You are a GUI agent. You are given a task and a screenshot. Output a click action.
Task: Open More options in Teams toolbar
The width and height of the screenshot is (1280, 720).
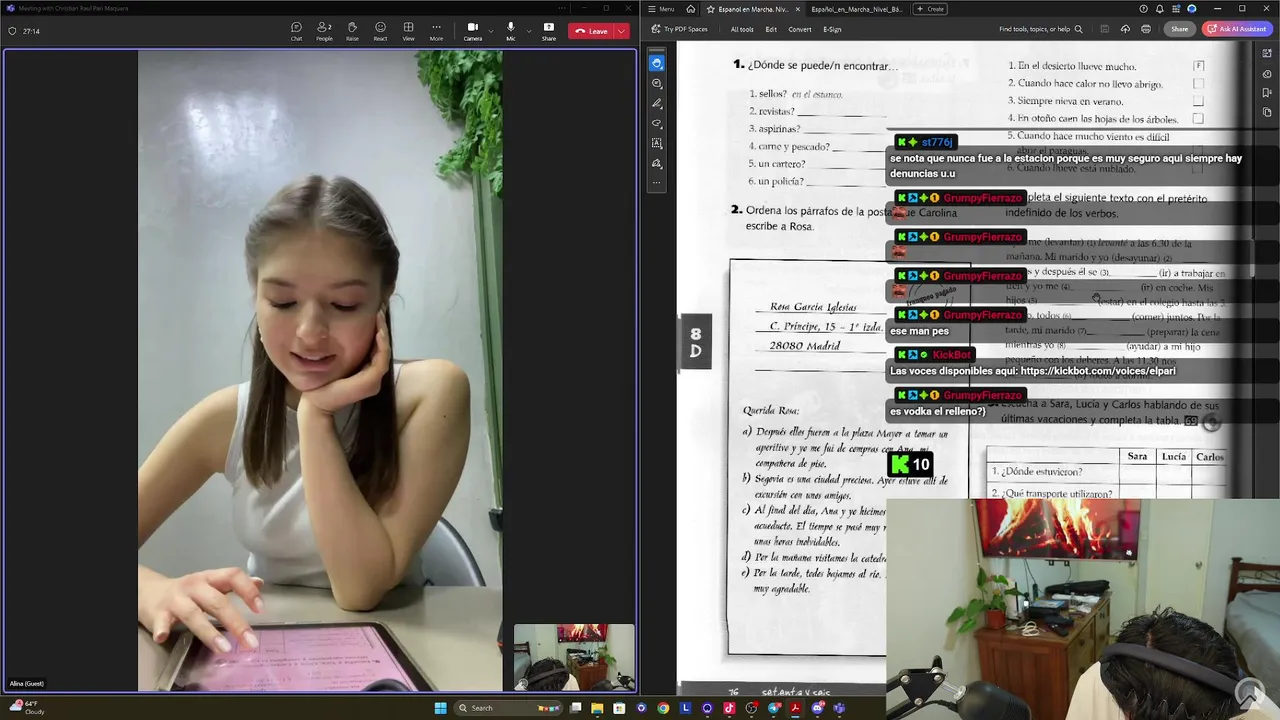pyautogui.click(x=436, y=31)
